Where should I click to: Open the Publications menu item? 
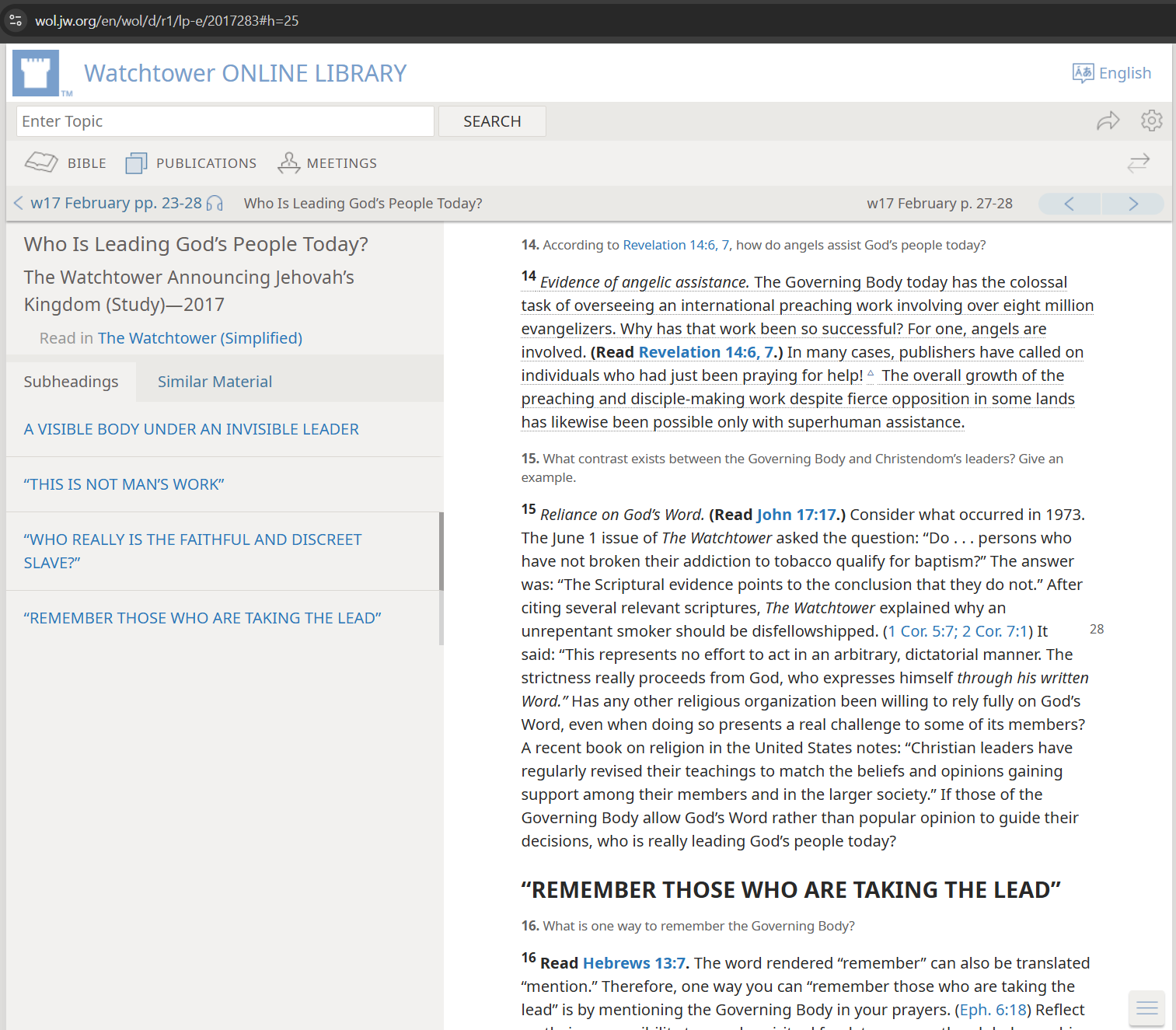tap(191, 163)
